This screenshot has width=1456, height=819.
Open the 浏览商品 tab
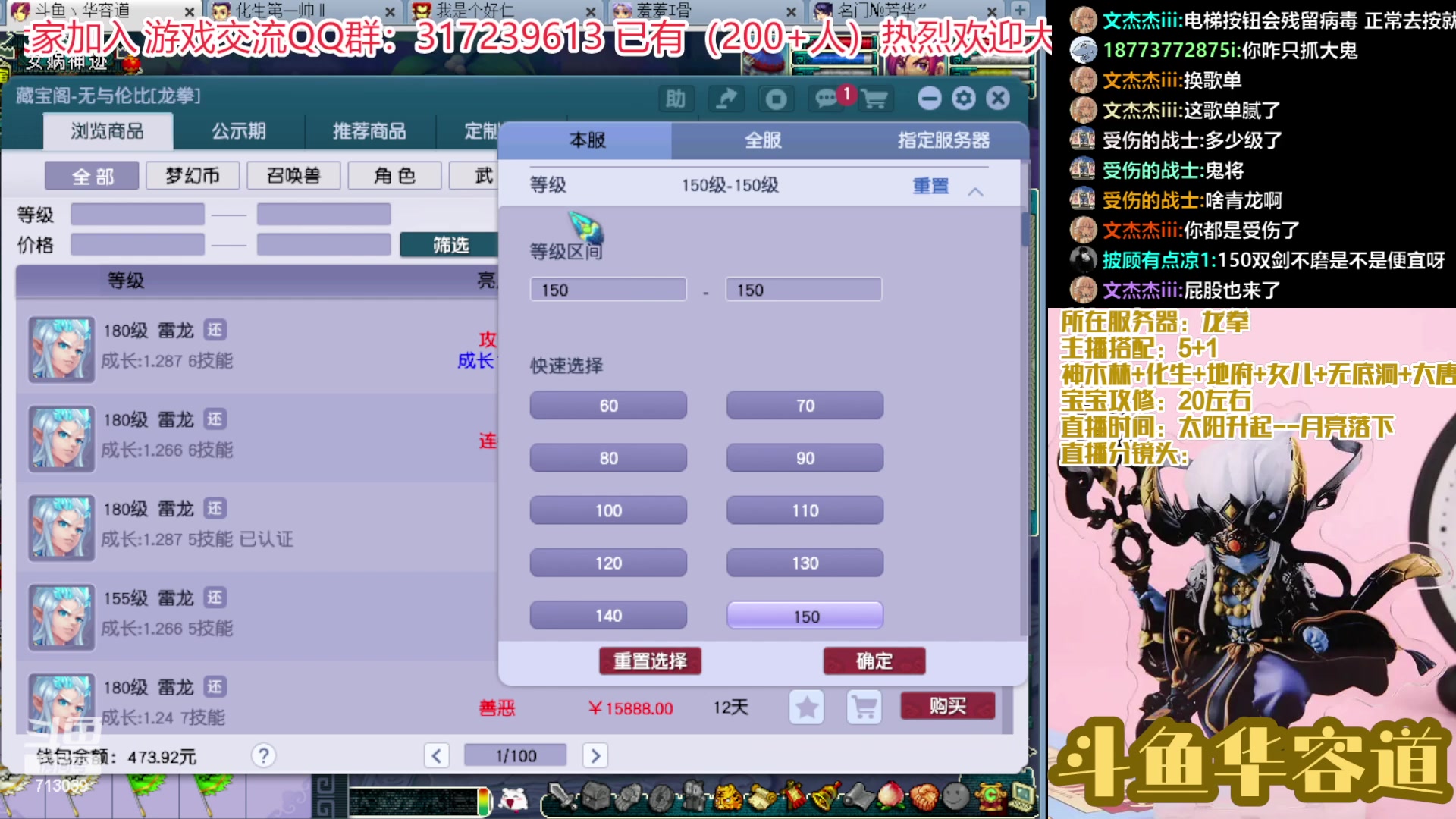[x=108, y=131]
